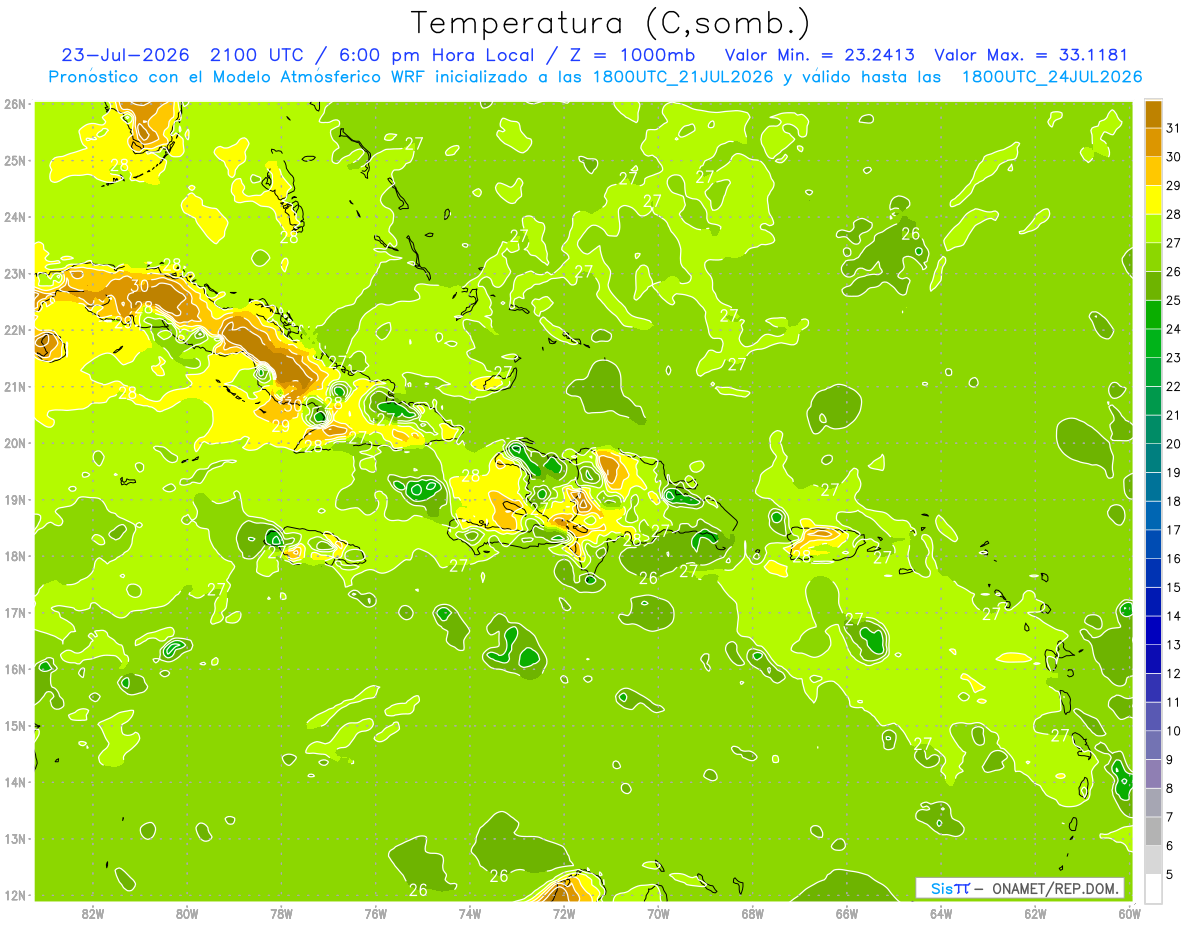Click the legend value label "5"
The image size is (1200, 927).
pos(1171,875)
